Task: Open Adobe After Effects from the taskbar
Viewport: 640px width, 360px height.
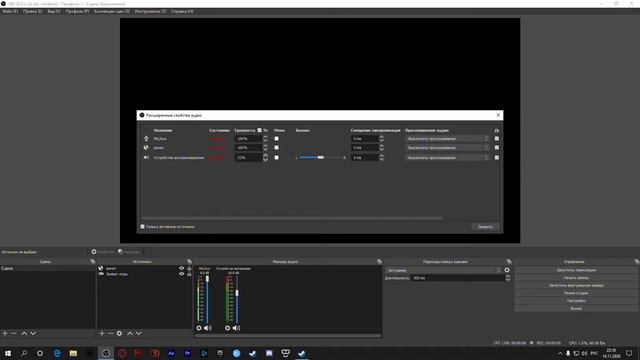Action: click(171, 353)
